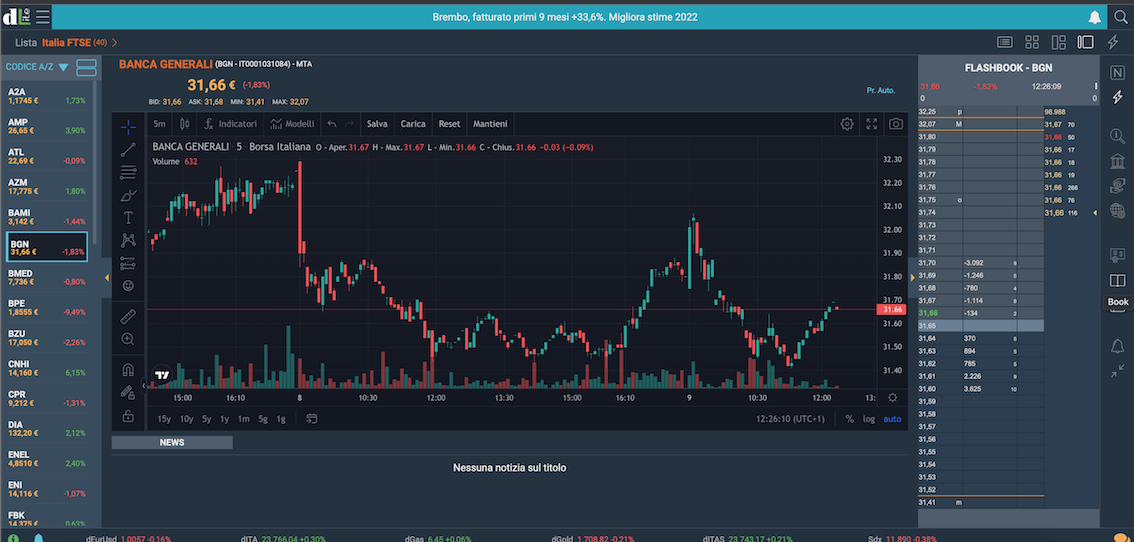
Task: Open the Flashbook three-dot options menu
Action: pyautogui.click(x=1096, y=86)
